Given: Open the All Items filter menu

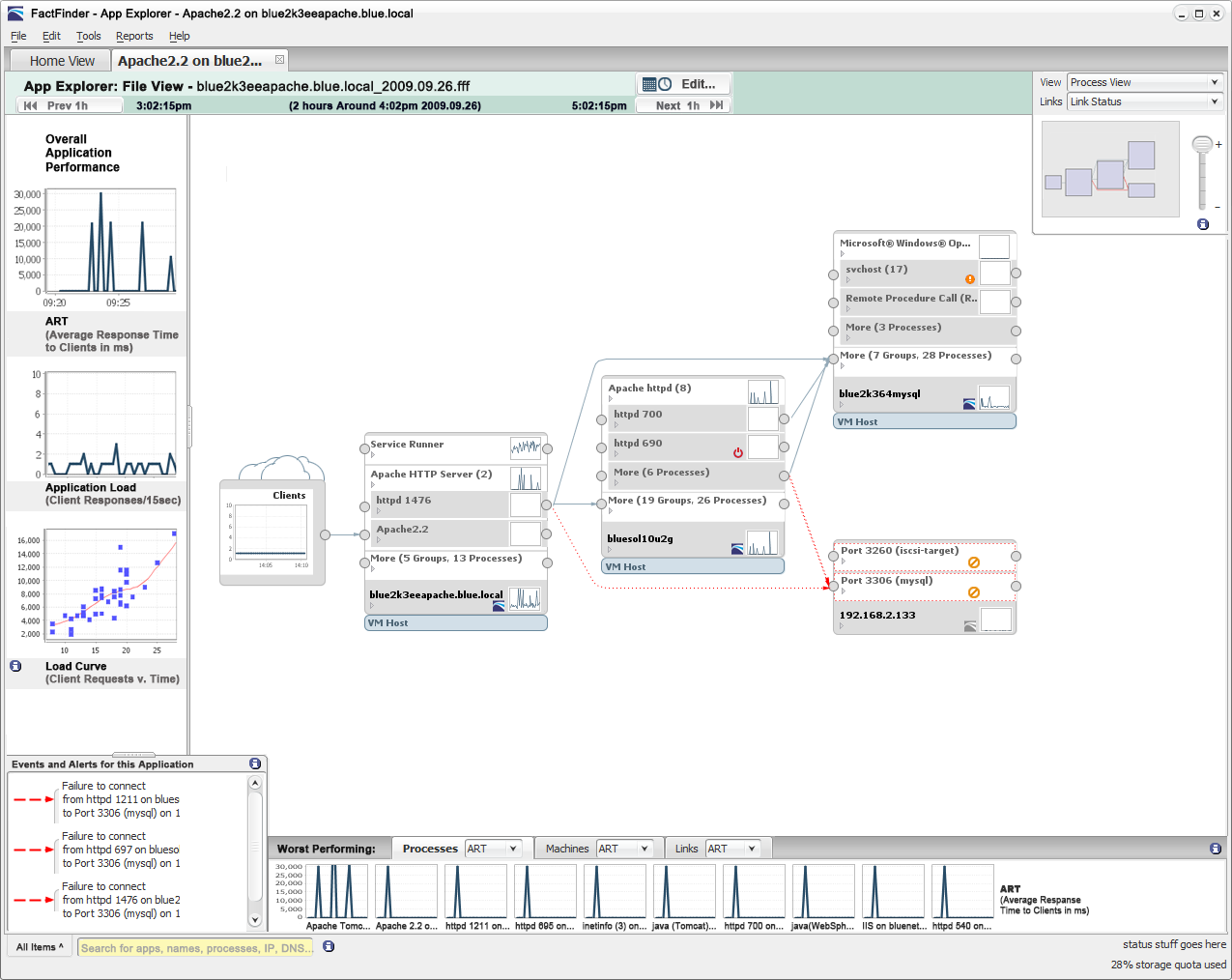Looking at the screenshot, I should [40, 947].
